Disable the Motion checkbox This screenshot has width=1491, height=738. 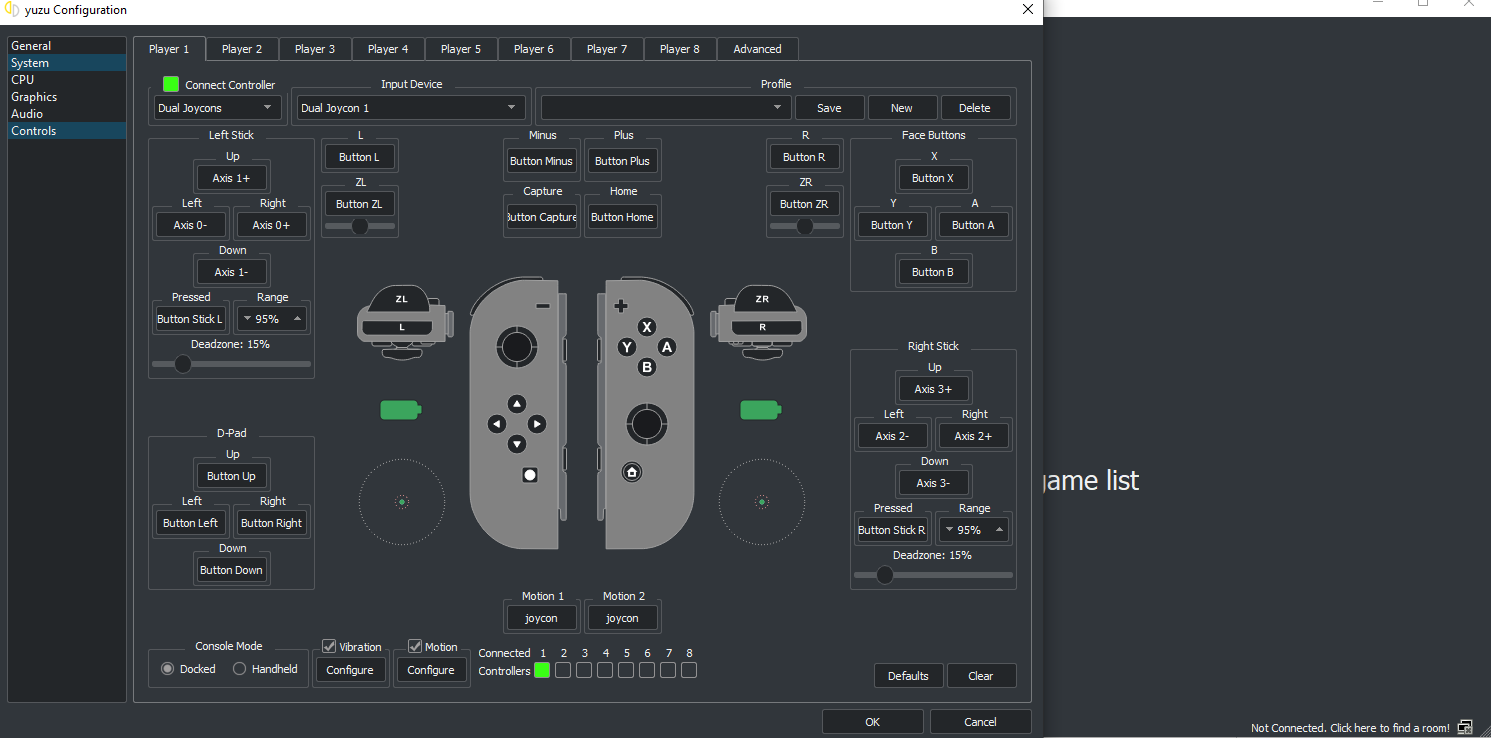415,647
